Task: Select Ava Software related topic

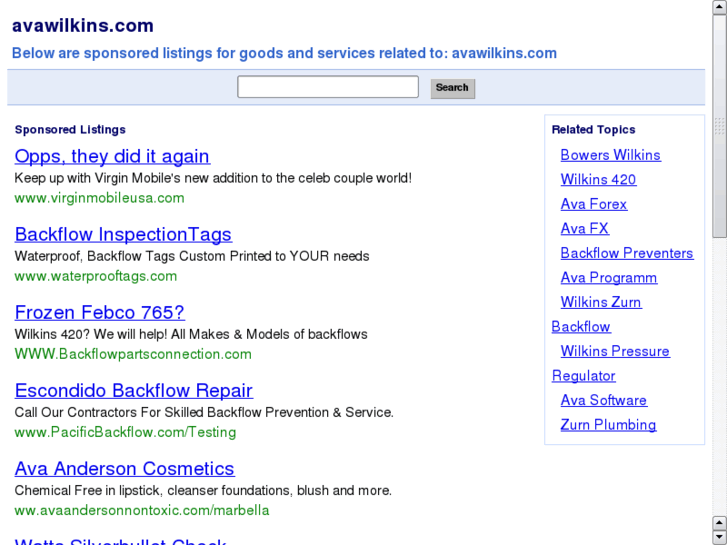Action: tap(603, 400)
